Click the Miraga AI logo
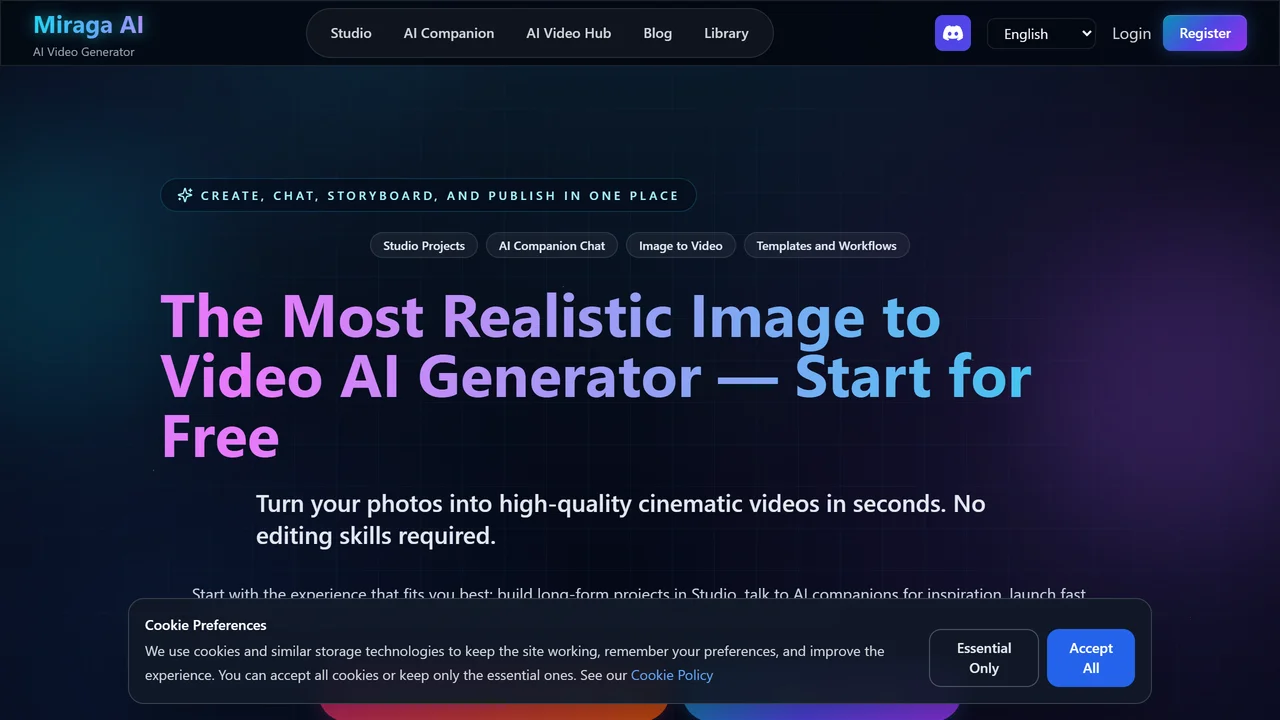The image size is (1280, 720). pos(89,25)
